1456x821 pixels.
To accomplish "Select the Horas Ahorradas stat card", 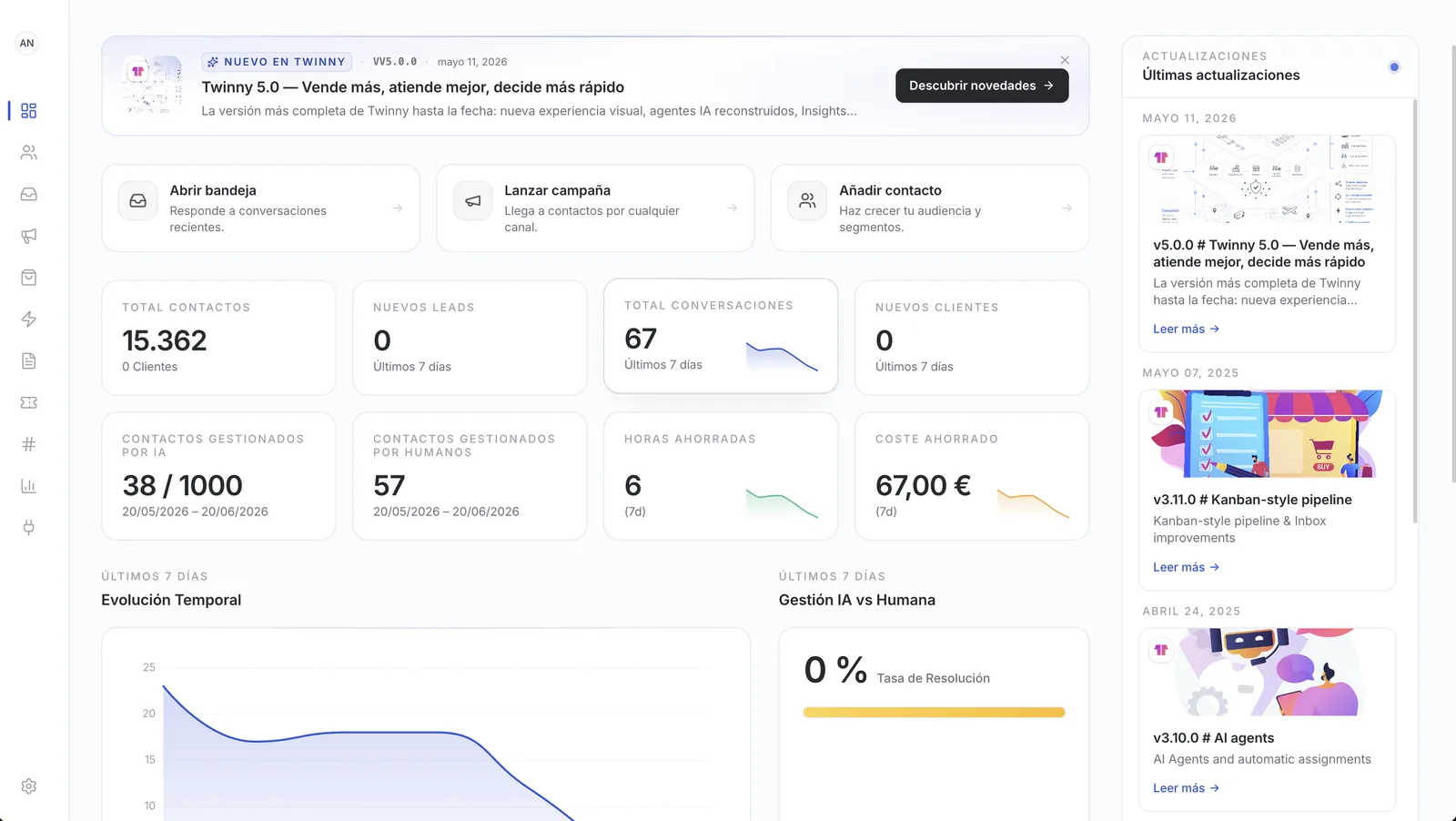I will pyautogui.click(x=721, y=476).
